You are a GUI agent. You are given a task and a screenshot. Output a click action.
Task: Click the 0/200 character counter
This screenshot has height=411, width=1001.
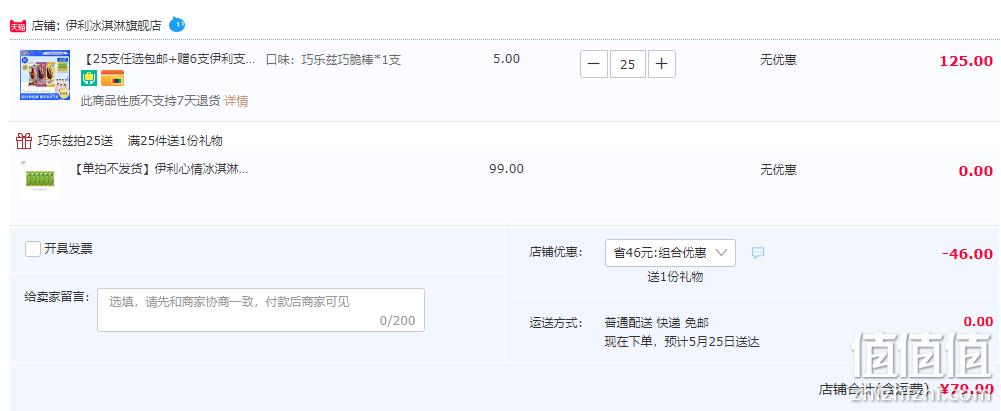coord(397,320)
